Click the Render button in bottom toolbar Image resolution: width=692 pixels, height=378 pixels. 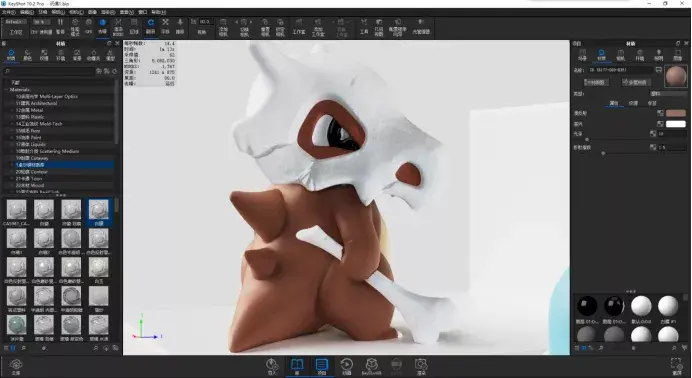point(421,367)
